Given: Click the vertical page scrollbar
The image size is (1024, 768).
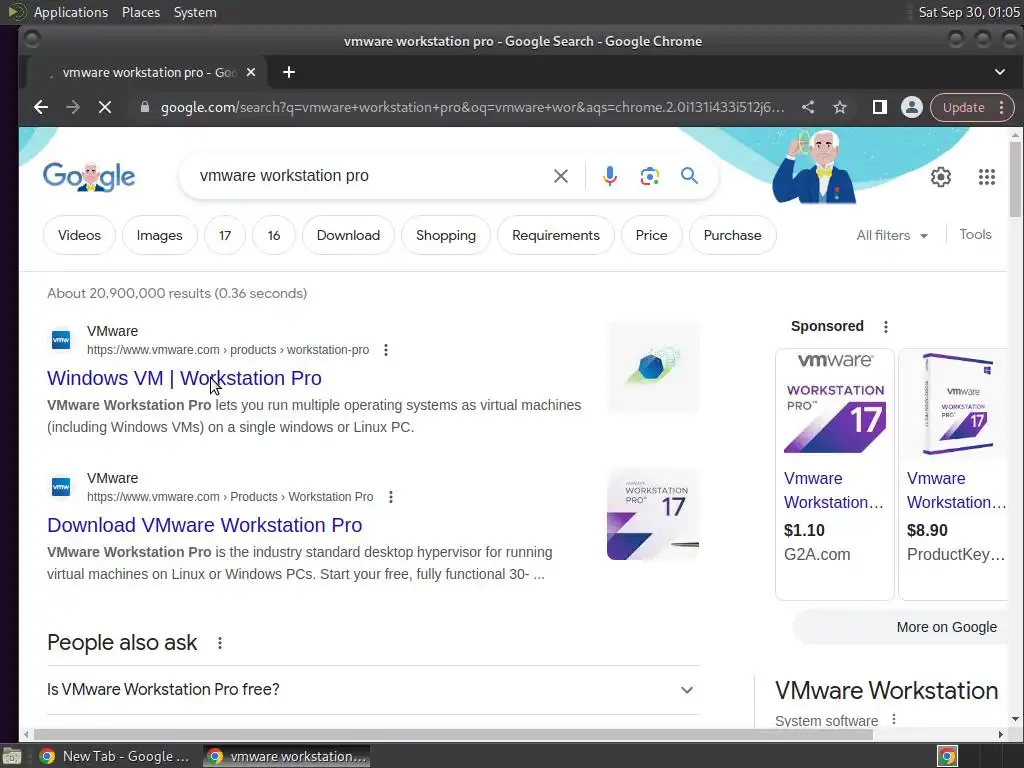Looking at the screenshot, I should click(1015, 178).
